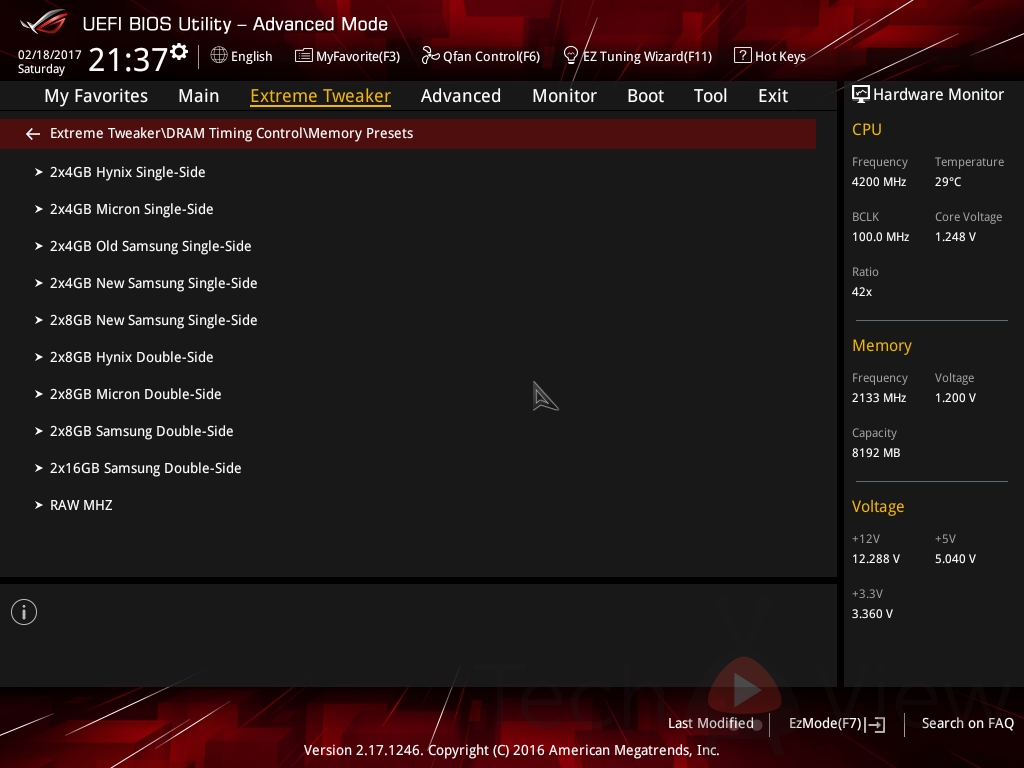Image resolution: width=1024 pixels, height=768 pixels.
Task: Show Hot Keys help
Action: tap(780, 57)
